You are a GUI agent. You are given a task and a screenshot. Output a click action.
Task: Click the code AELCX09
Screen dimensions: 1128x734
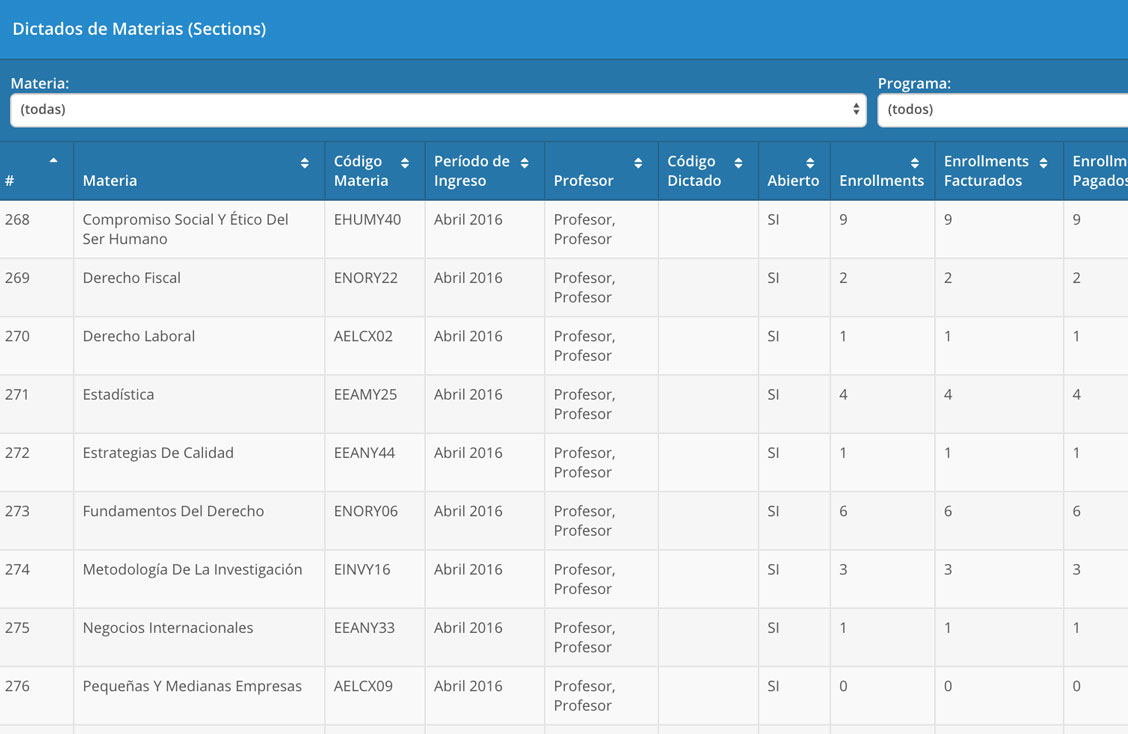pyautogui.click(x=363, y=686)
